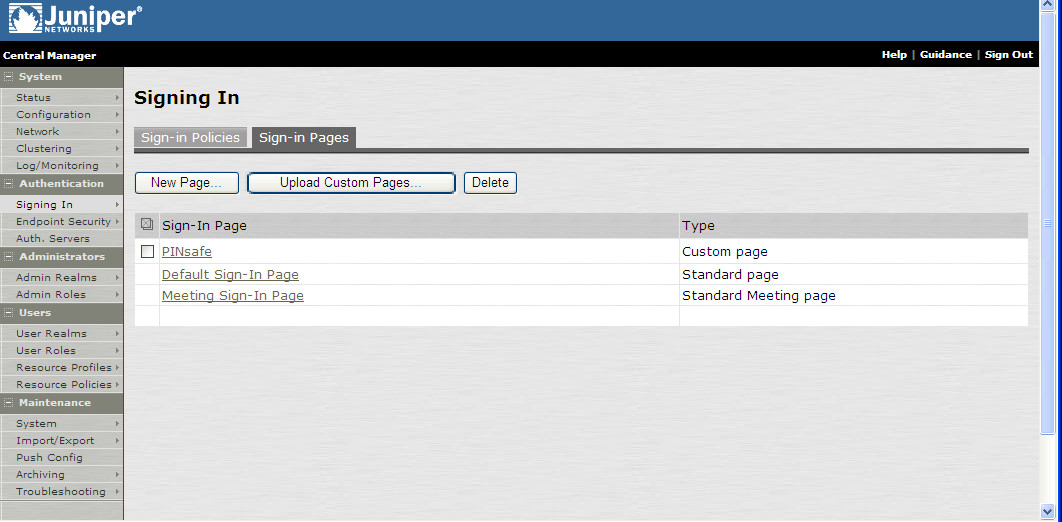Check the PINsafe row checkbox

147,252
